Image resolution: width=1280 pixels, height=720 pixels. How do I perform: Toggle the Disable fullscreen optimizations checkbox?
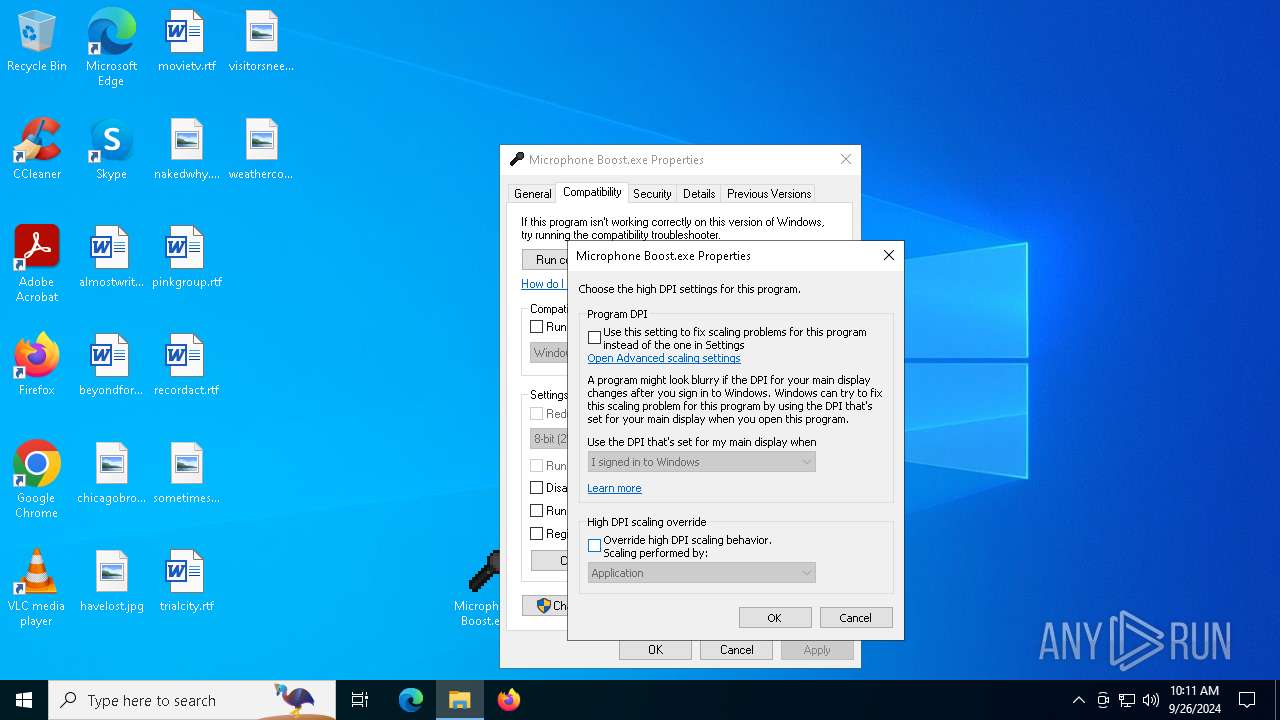click(537, 488)
